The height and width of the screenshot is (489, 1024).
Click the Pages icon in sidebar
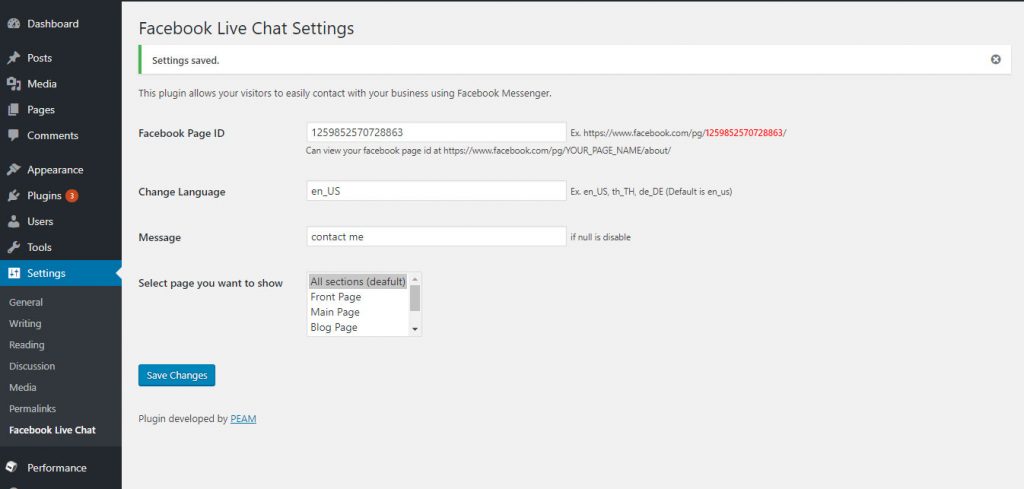pyautogui.click(x=14, y=110)
